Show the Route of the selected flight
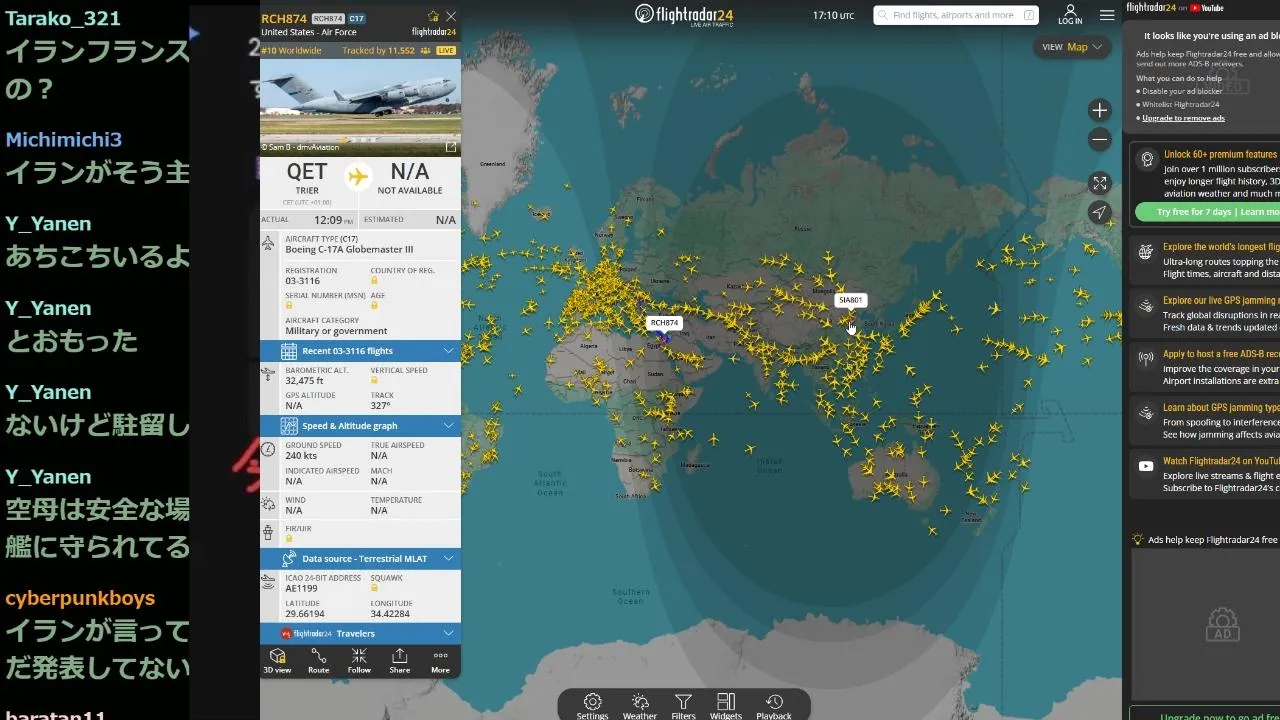Image resolution: width=1280 pixels, height=720 pixels. click(x=318, y=661)
